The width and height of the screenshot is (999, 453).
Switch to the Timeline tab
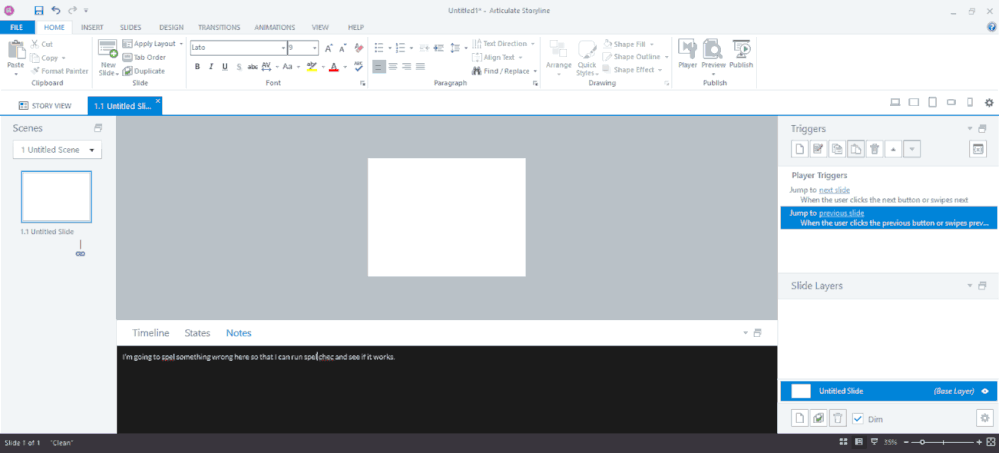(x=151, y=333)
